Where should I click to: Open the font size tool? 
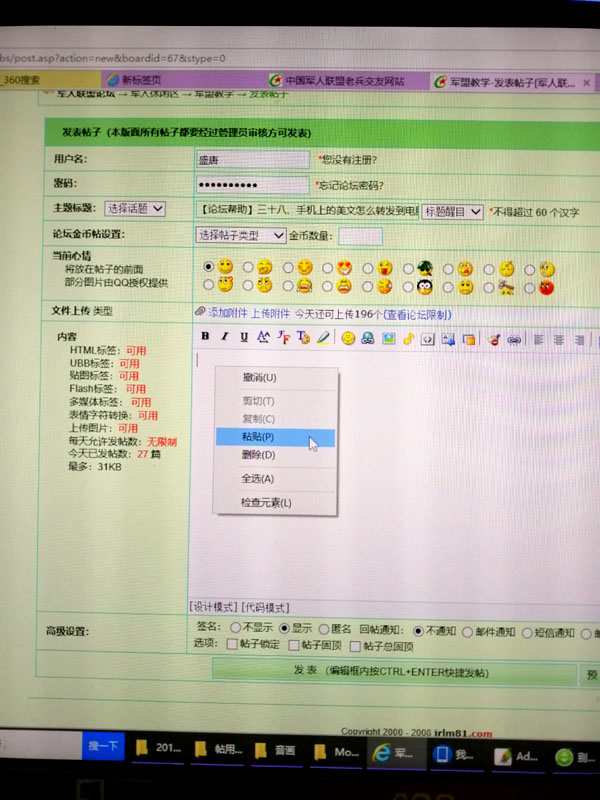point(263,337)
